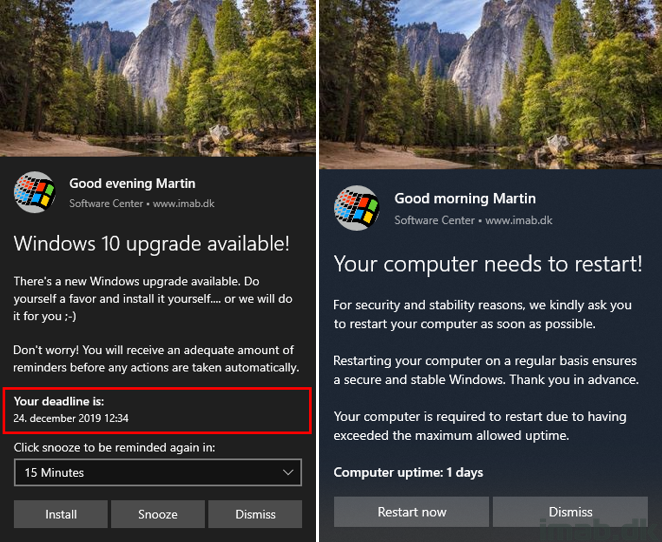Dismiss the Windows 10 upgrade notification
This screenshot has height=542, width=662.
point(255,514)
